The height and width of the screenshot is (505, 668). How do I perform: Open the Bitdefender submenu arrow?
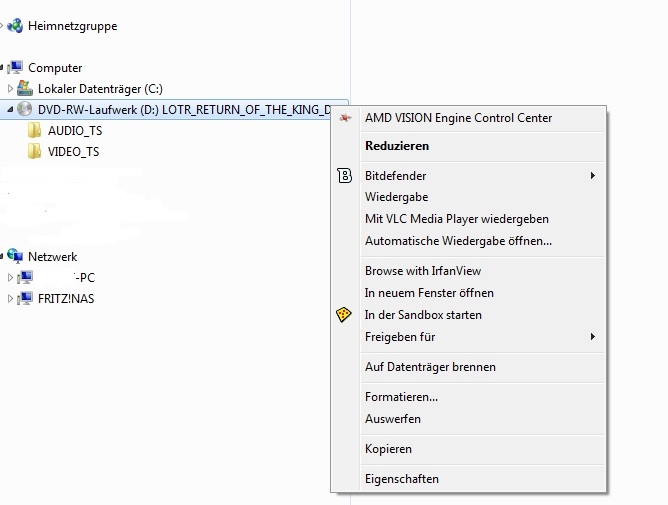(x=593, y=176)
